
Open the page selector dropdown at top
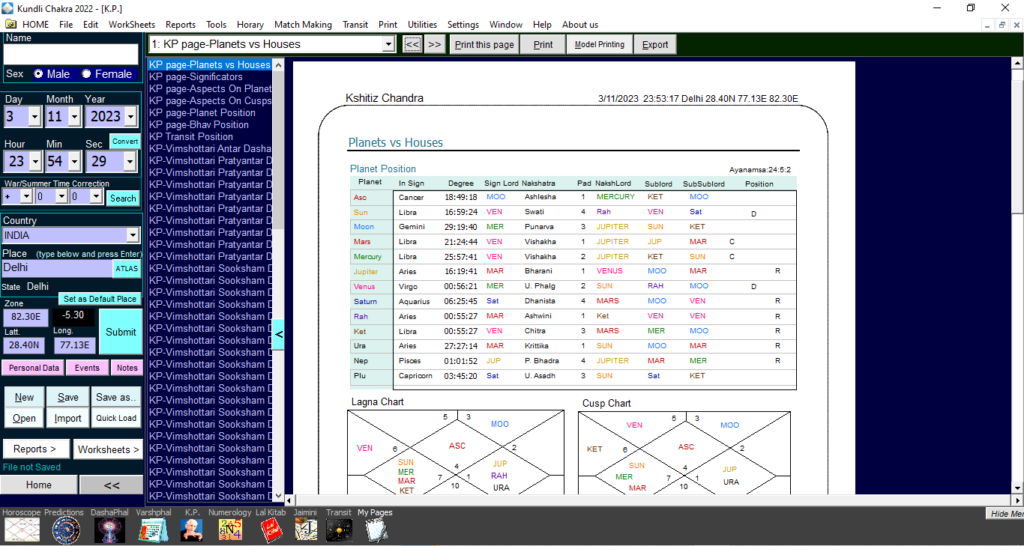pos(389,44)
